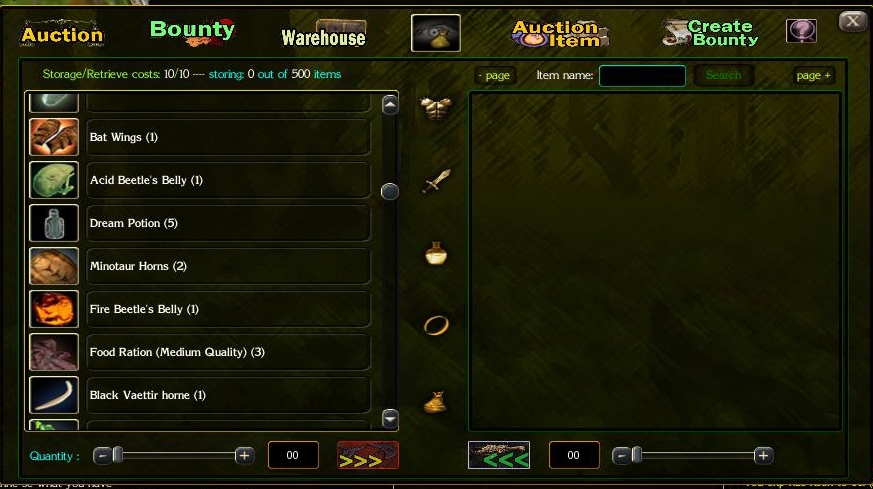Viewport: 873px width, 489px height.
Task: Select the gold ring category icon
Action: pyautogui.click(x=436, y=325)
